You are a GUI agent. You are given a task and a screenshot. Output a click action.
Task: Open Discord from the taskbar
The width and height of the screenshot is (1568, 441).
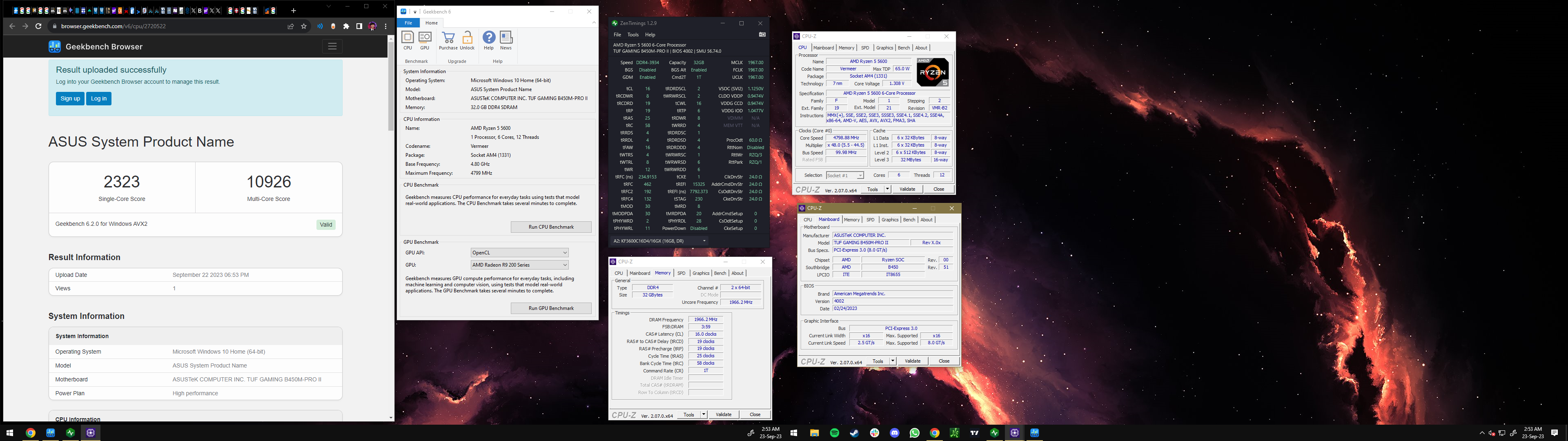[x=895, y=432]
